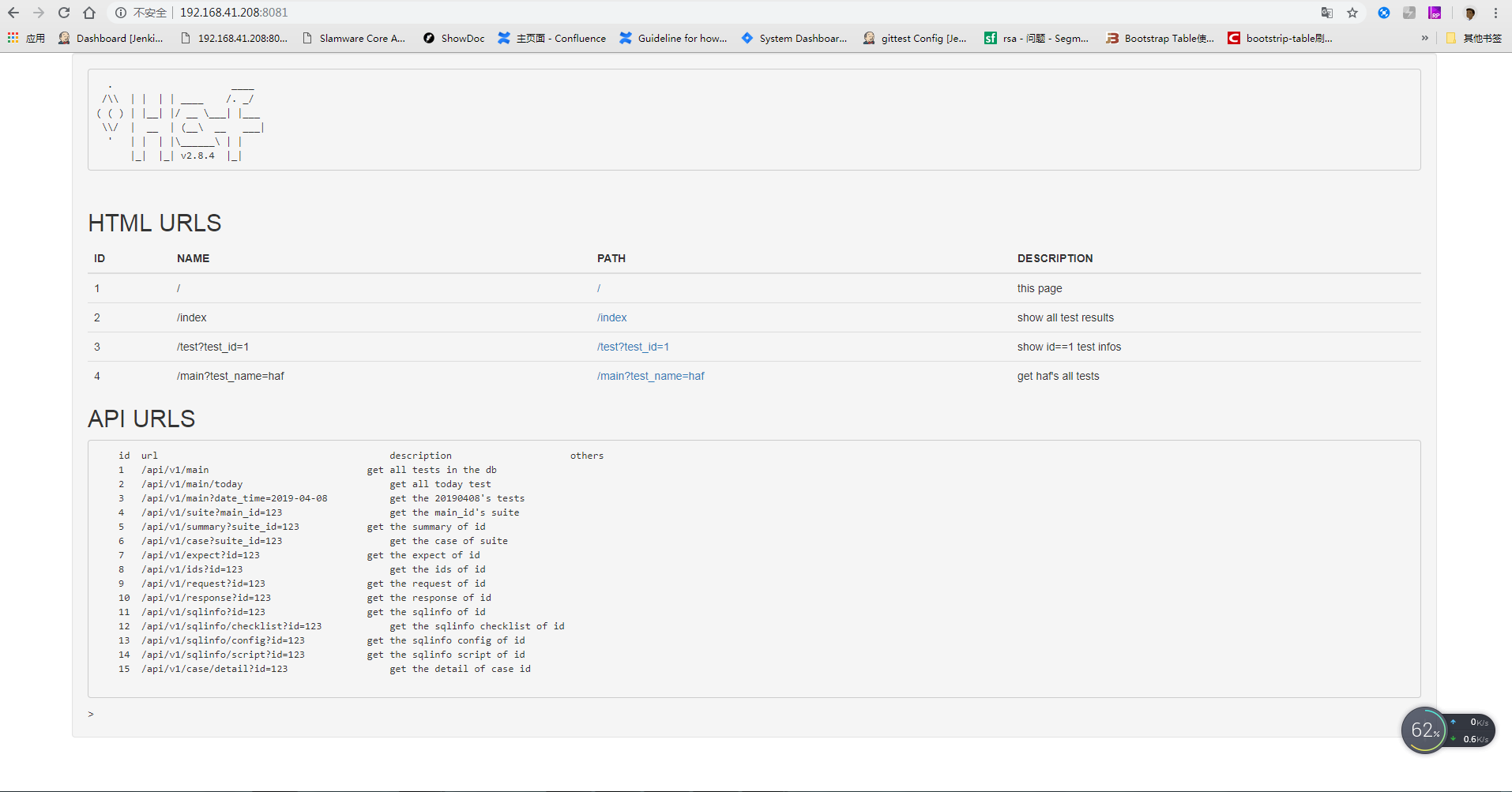
Task: Click the translate page icon
Action: click(1327, 13)
